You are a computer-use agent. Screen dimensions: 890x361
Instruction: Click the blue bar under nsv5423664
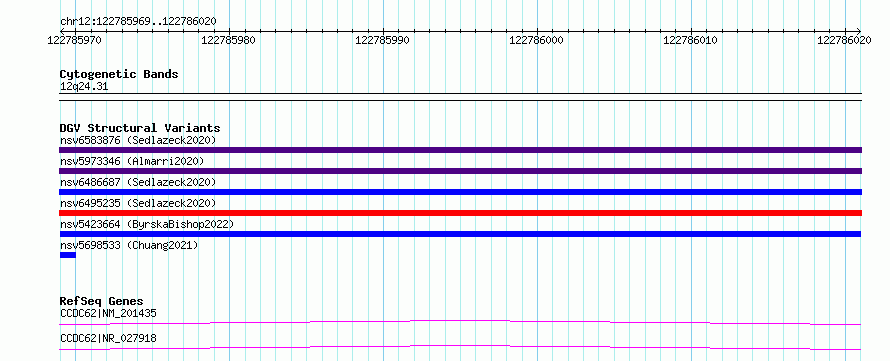pyautogui.click(x=460, y=234)
